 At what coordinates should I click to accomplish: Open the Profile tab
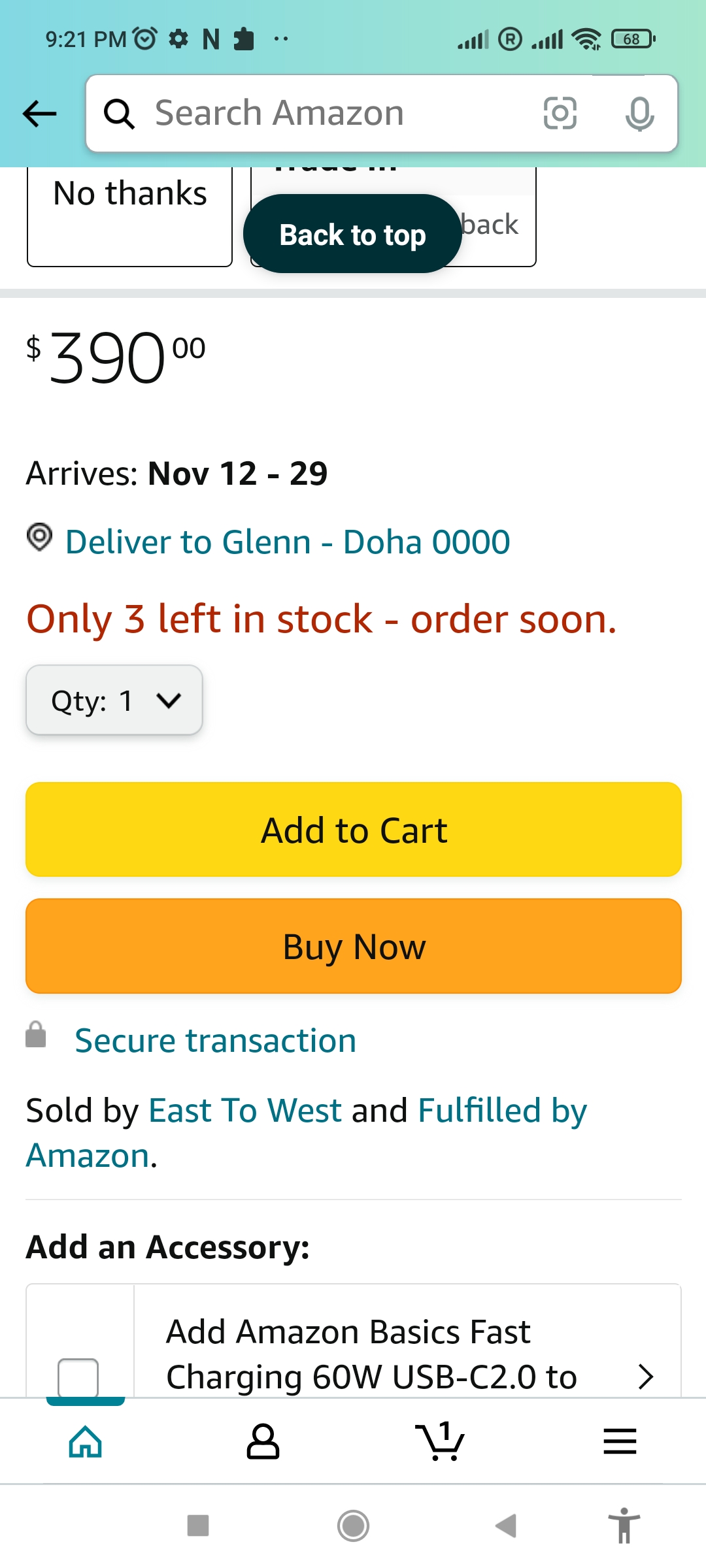click(x=262, y=1442)
